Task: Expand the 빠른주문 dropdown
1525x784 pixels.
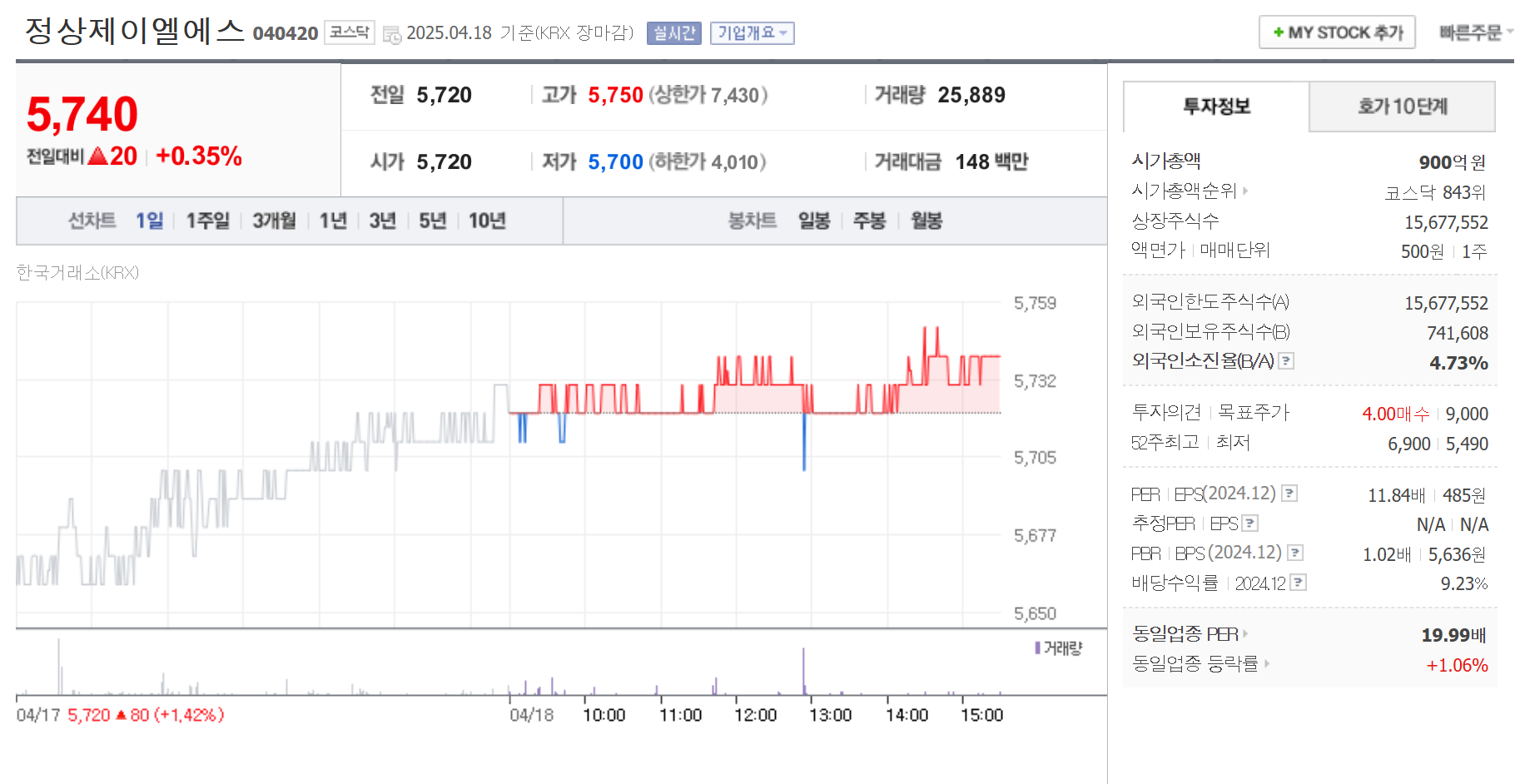Action: [x=1476, y=32]
